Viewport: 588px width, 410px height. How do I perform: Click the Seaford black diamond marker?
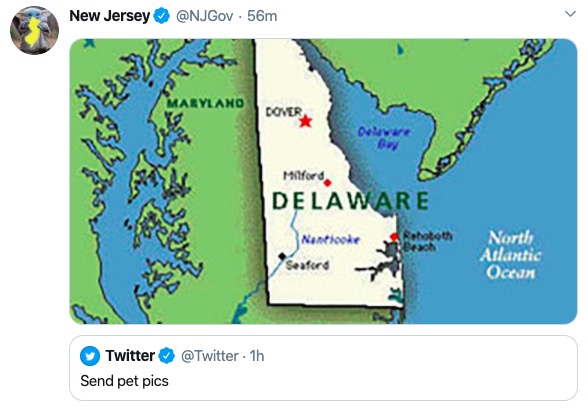click(282, 256)
